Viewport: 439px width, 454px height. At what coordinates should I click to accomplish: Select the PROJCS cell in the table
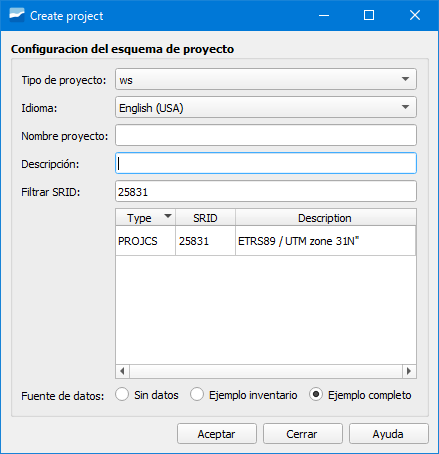click(x=145, y=241)
